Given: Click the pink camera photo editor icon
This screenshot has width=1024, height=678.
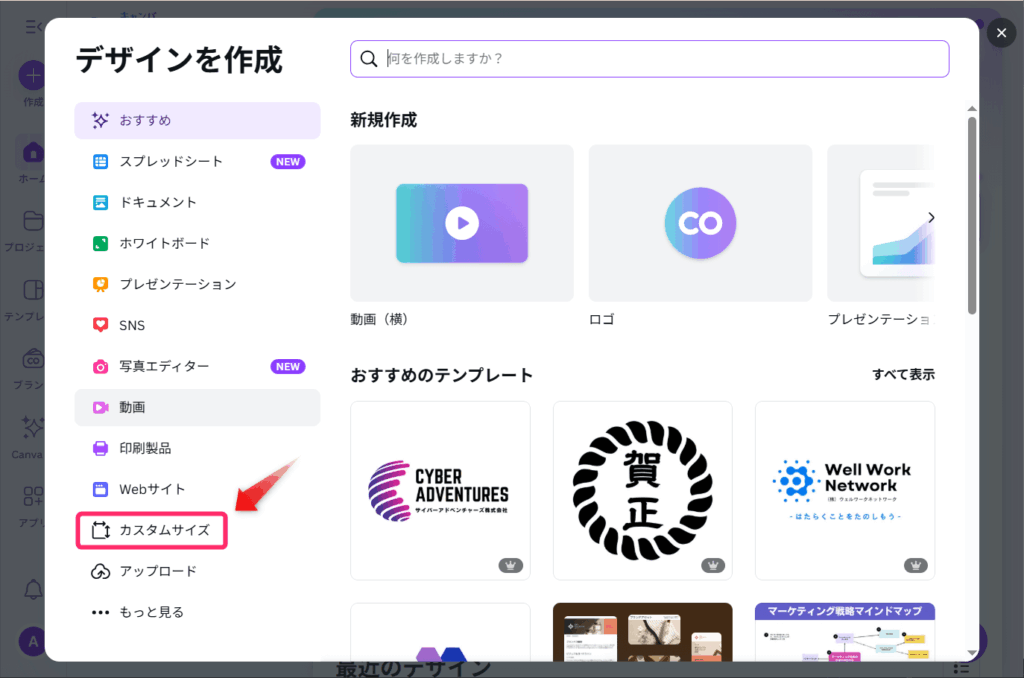Looking at the screenshot, I should point(100,367).
